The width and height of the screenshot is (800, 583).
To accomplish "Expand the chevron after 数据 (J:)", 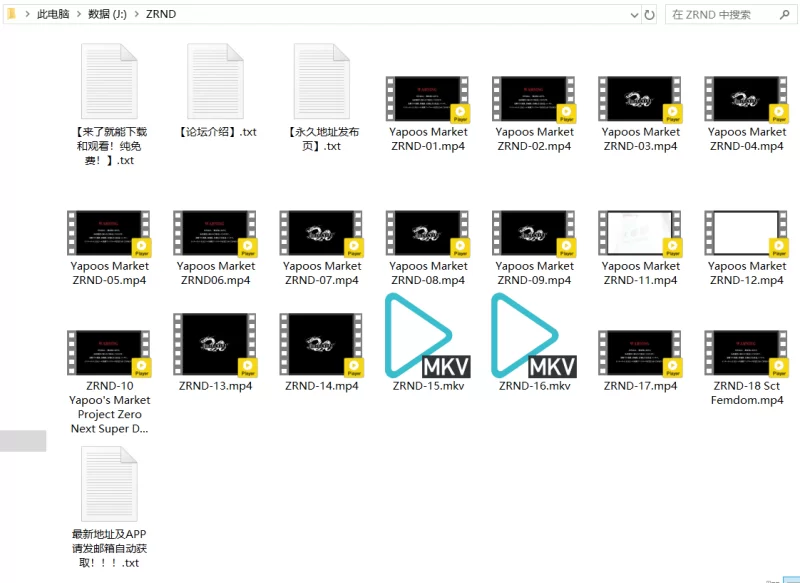I will click(136, 14).
